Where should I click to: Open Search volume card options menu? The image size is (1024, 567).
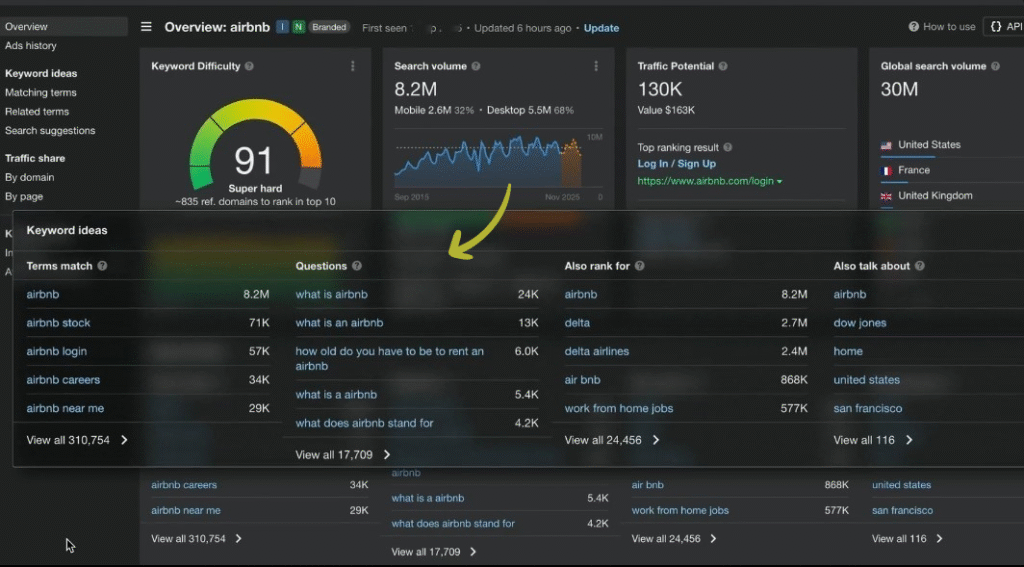click(596, 66)
